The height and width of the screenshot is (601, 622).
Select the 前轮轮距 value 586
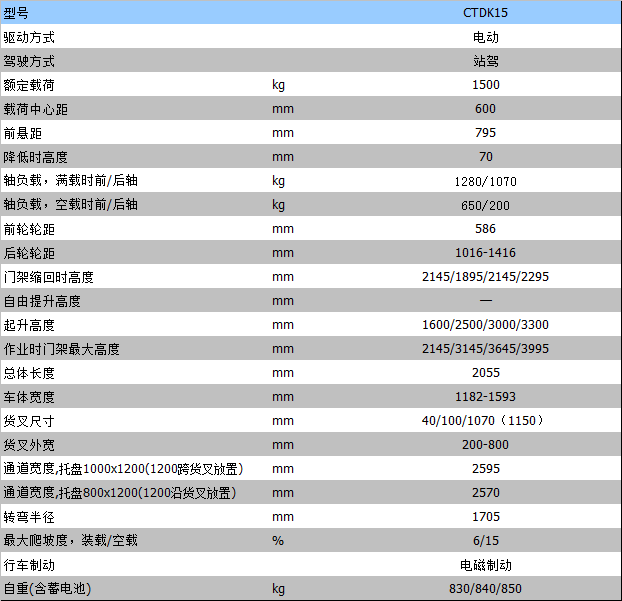[x=485, y=229]
